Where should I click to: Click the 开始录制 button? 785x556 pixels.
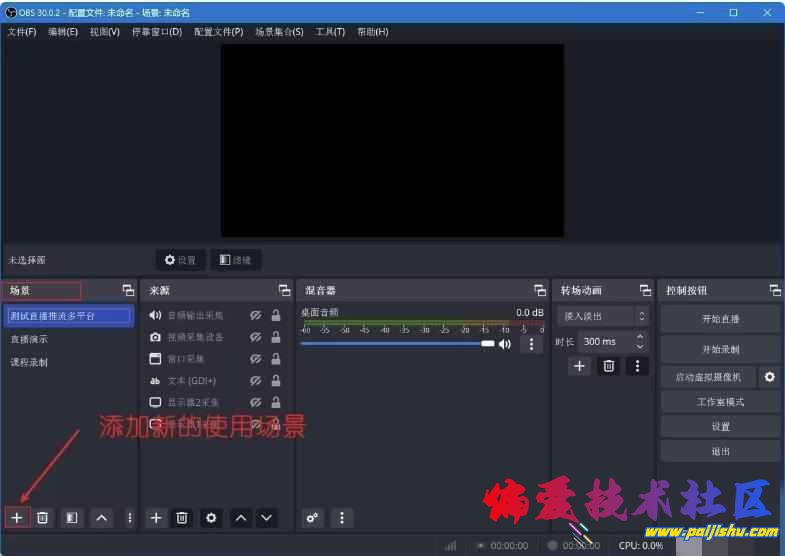coord(720,349)
